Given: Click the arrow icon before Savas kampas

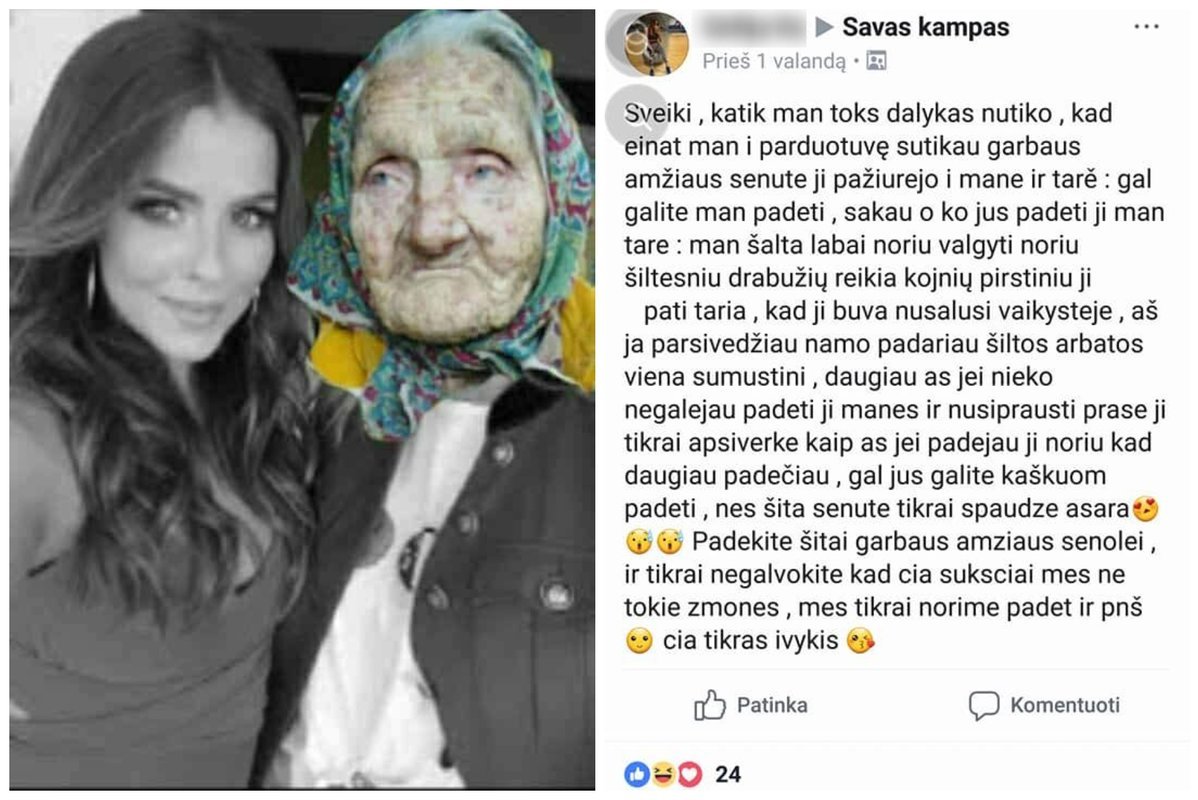Looking at the screenshot, I should click(x=824, y=28).
